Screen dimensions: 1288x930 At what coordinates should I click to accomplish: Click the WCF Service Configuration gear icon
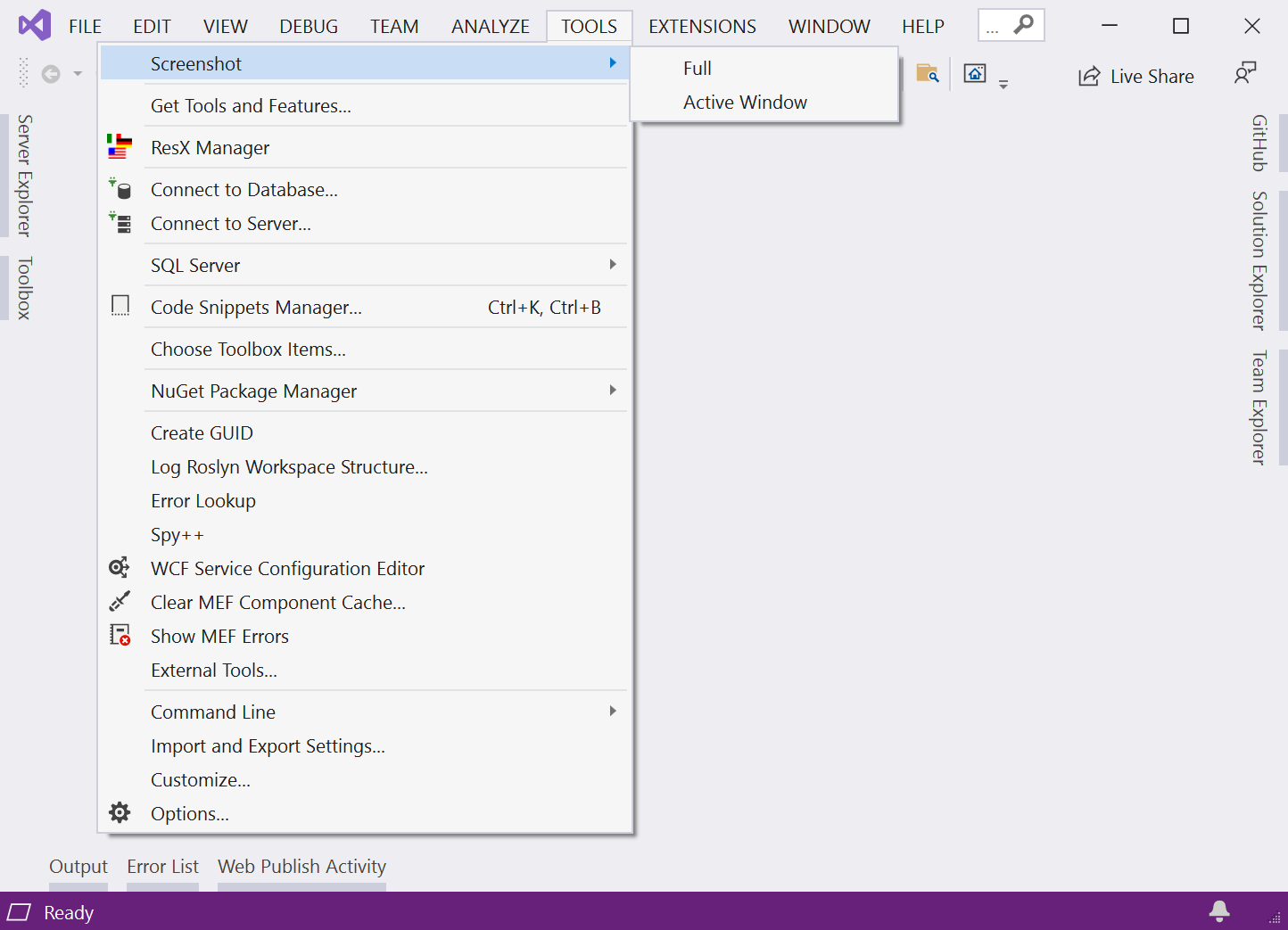pos(120,567)
